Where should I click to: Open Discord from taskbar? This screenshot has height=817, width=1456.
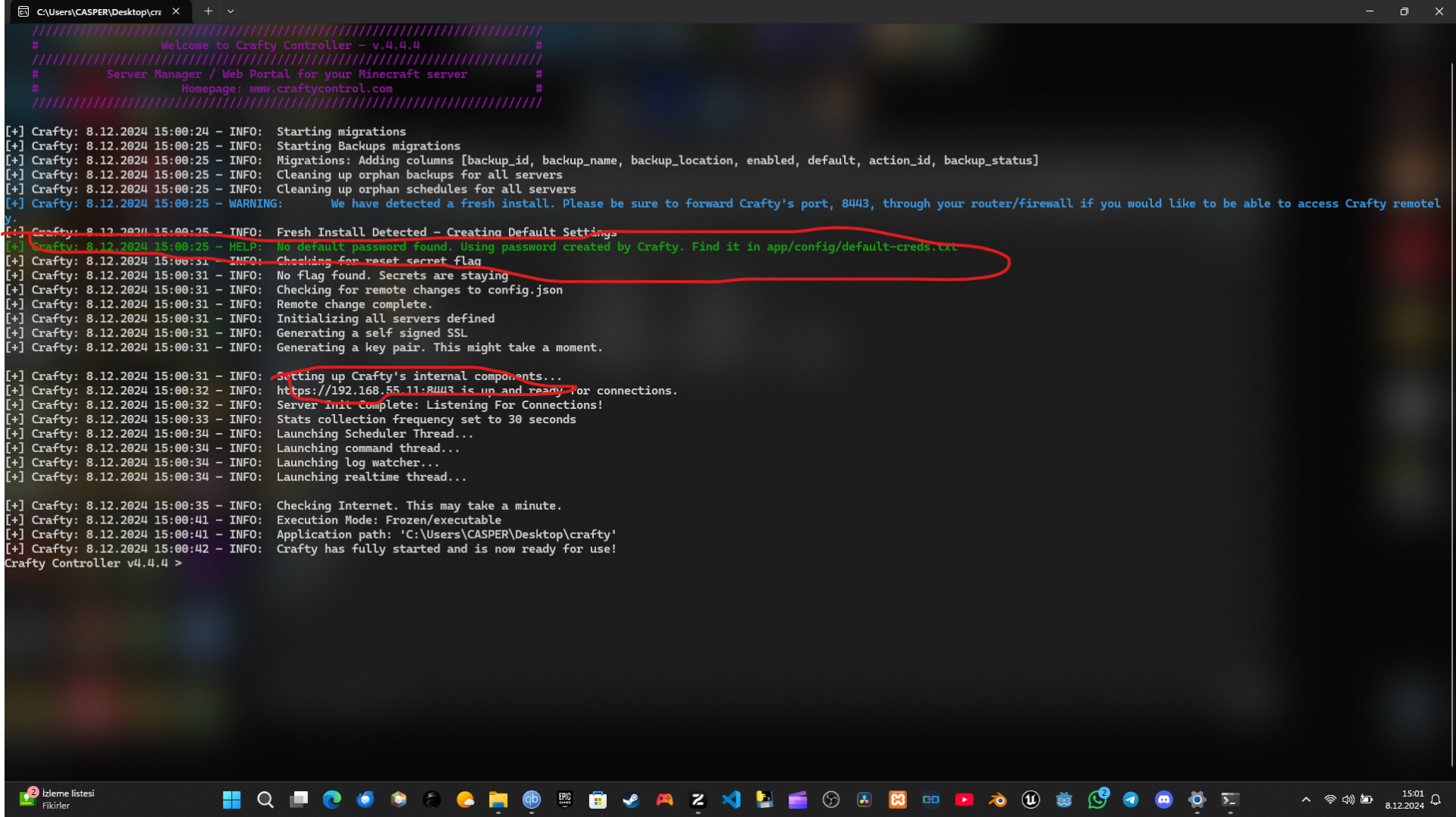pyautogui.click(x=1164, y=800)
